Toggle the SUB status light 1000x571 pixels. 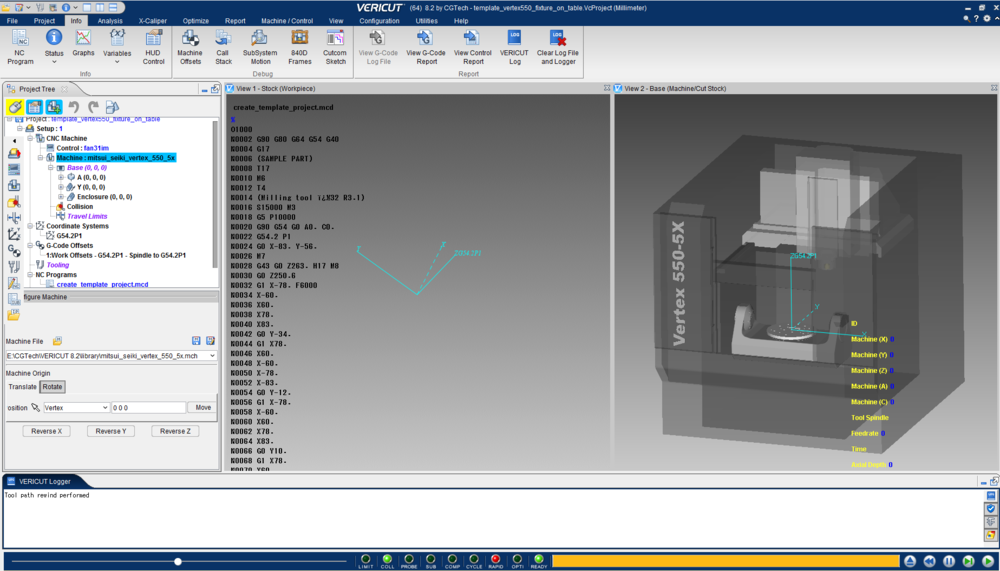pos(430,561)
